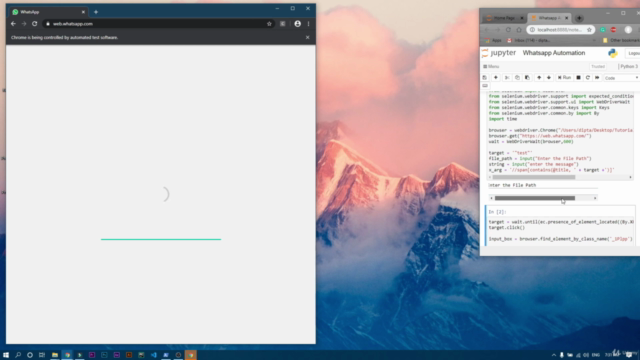Open a new tab in WhatsApp Chrome window

click(x=96, y=12)
